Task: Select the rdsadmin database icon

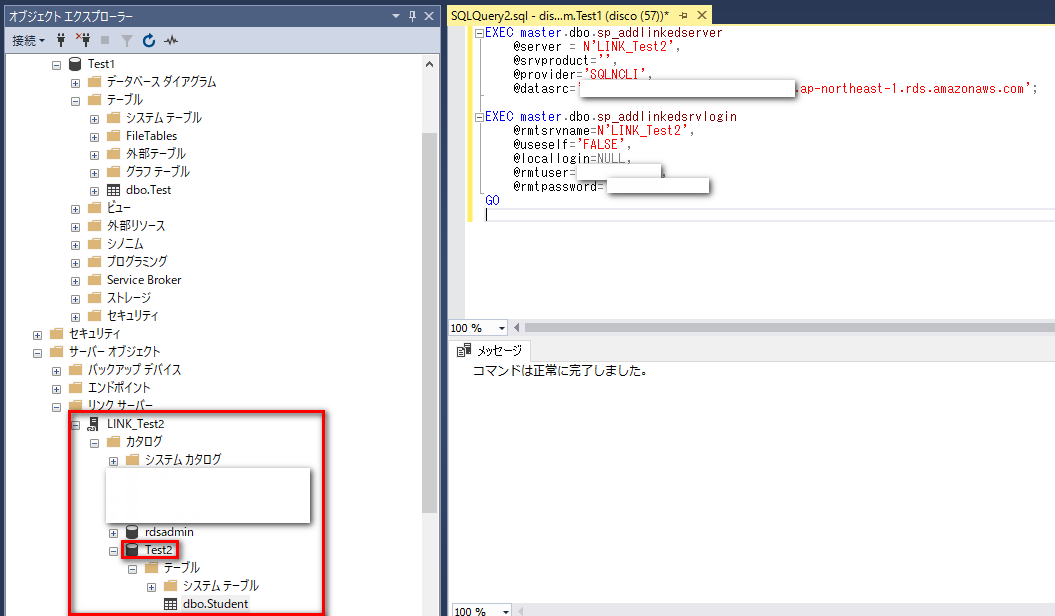Action: (x=131, y=531)
